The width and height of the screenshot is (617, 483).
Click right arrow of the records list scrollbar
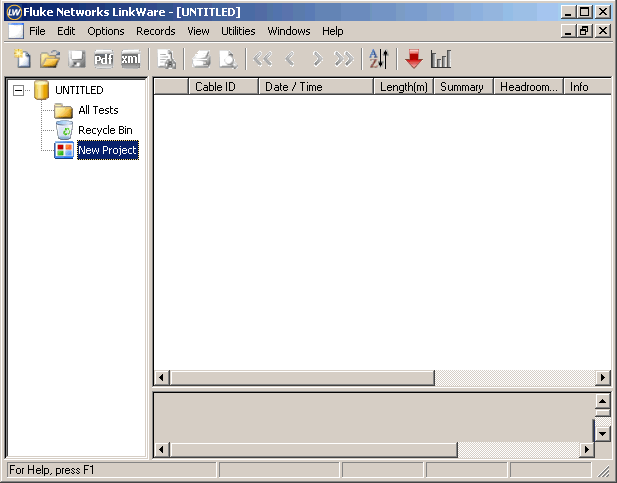(602, 378)
